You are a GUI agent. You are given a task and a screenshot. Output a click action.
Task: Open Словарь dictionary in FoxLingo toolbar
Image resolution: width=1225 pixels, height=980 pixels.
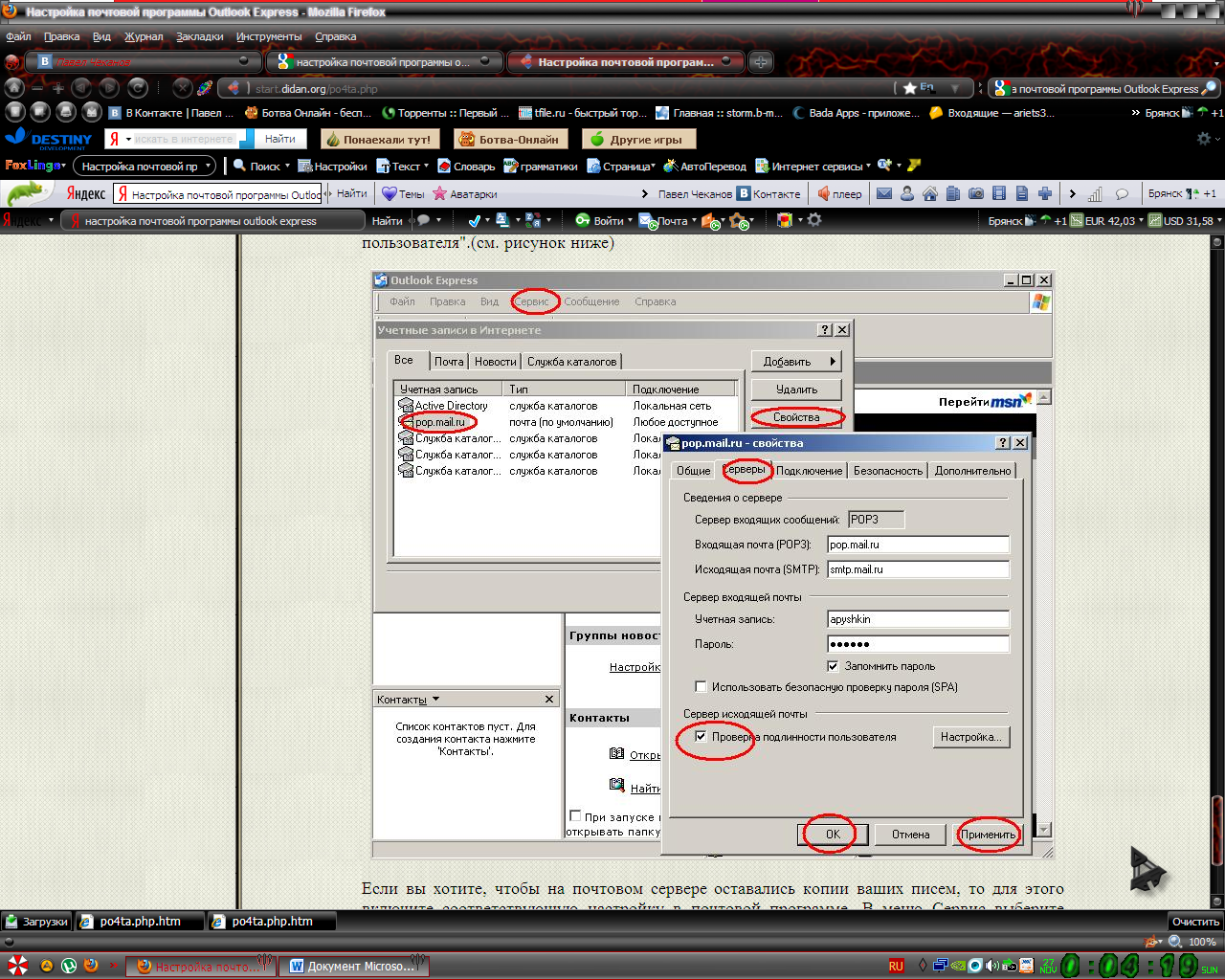(x=466, y=166)
